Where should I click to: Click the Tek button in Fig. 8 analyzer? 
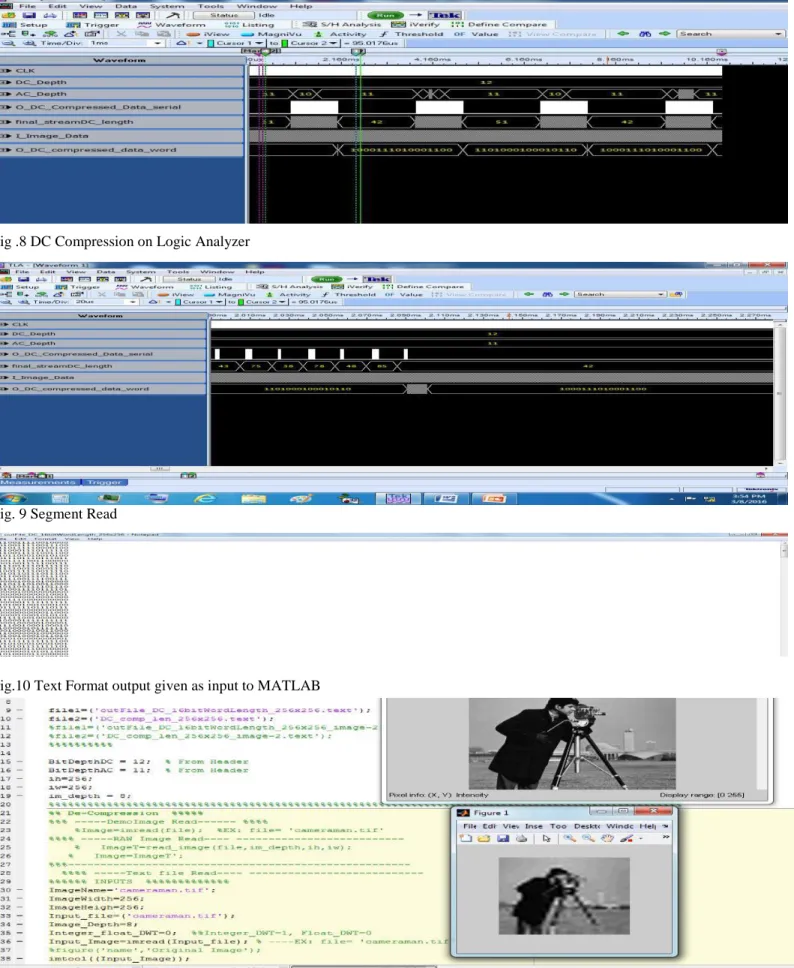click(x=445, y=15)
